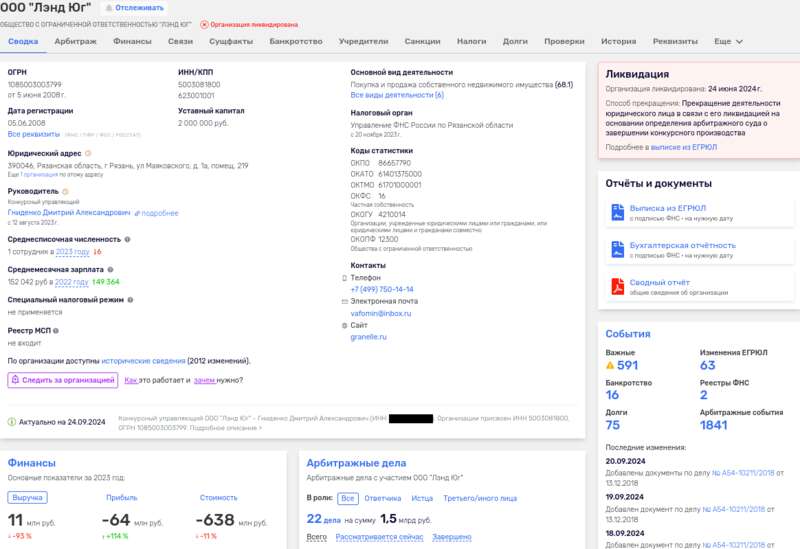Open email link vafomin@inbox.ru

pos(381,313)
